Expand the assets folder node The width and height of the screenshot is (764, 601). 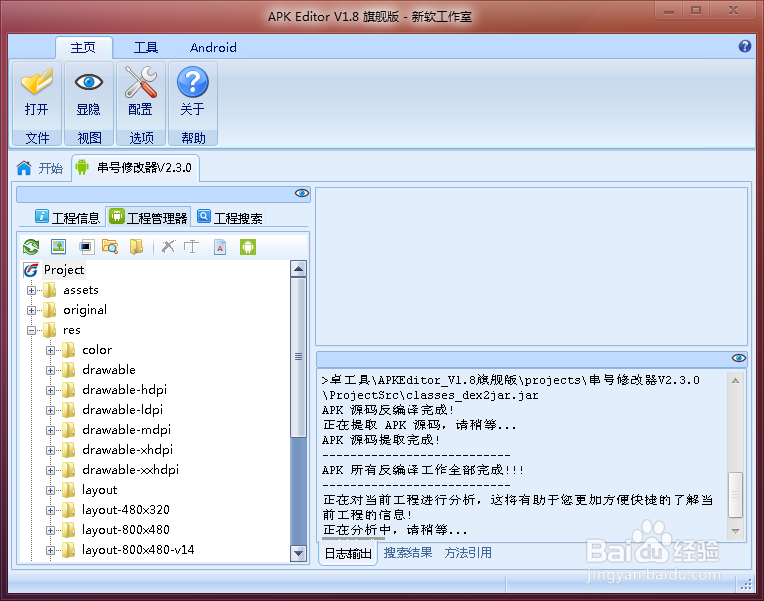pos(31,291)
